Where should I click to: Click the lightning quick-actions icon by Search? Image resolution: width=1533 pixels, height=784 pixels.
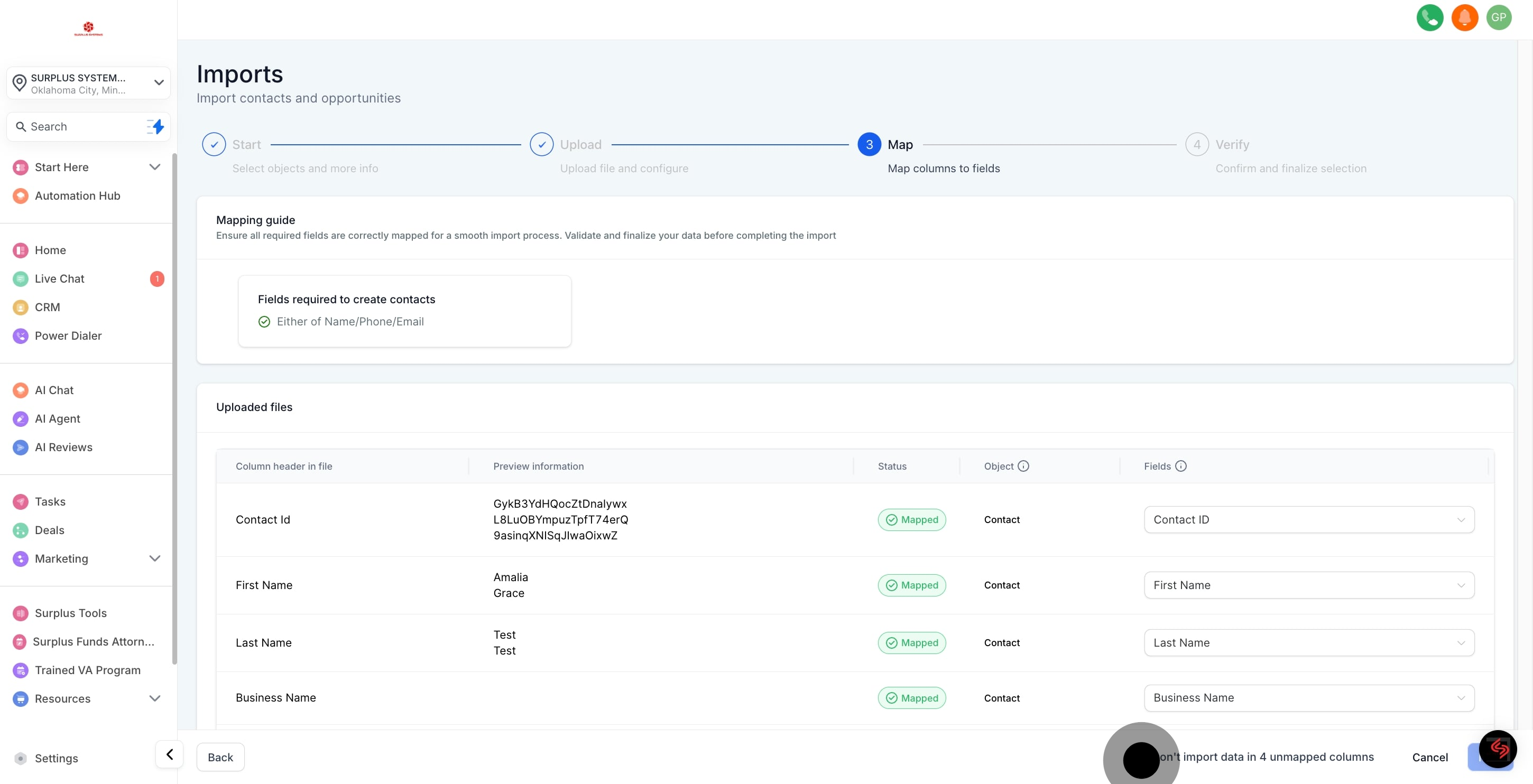(x=156, y=127)
